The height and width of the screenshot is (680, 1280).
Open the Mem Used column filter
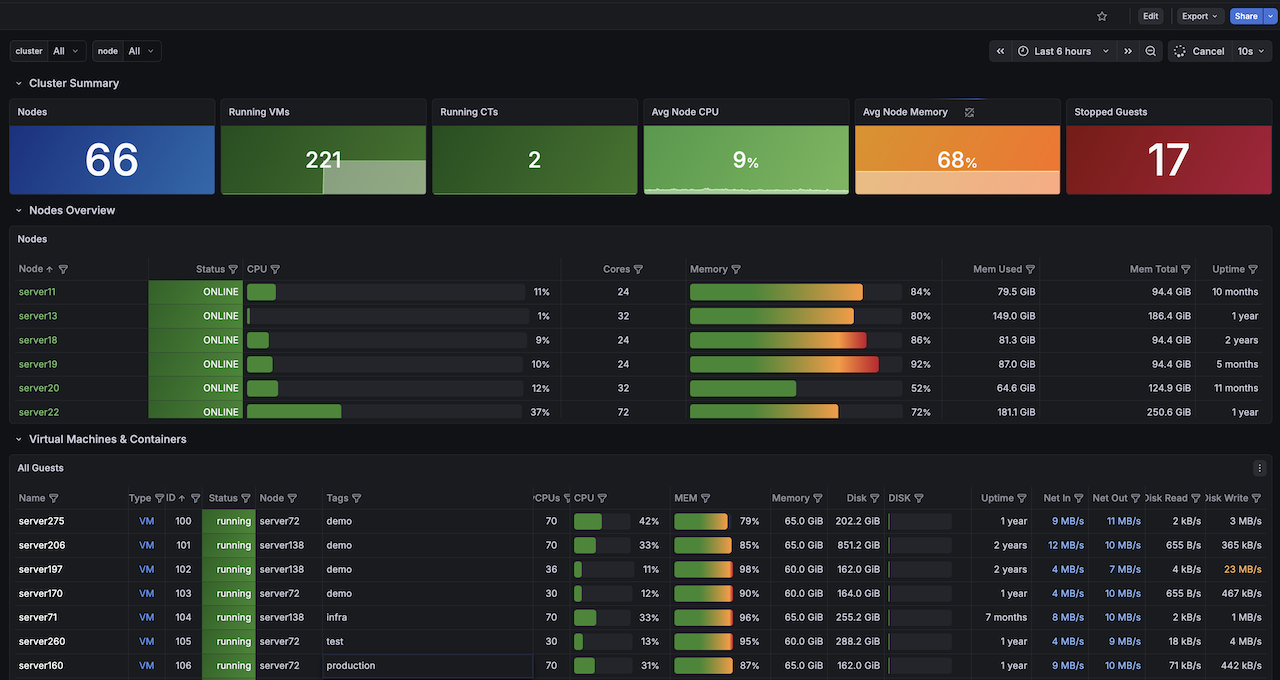1031,269
